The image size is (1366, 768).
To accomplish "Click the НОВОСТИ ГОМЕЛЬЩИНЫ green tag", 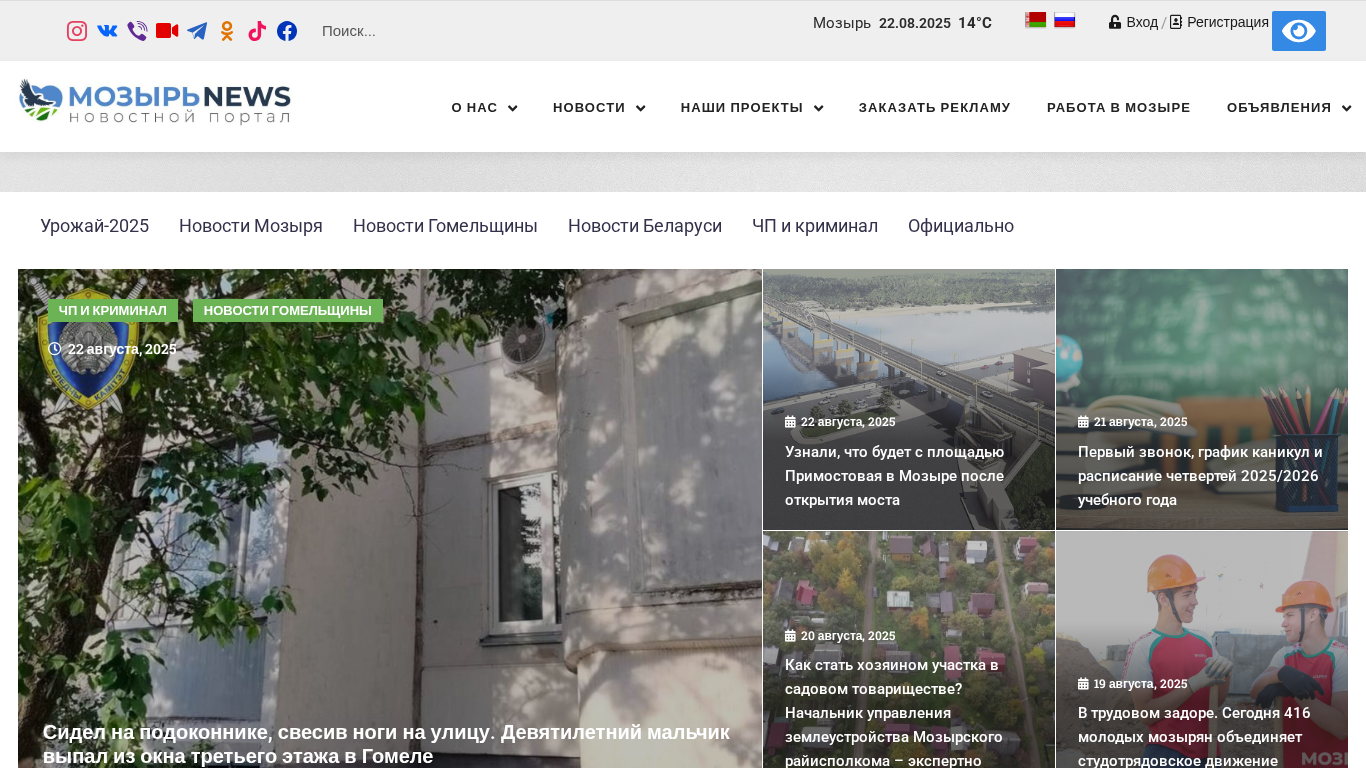I will [x=288, y=311].
